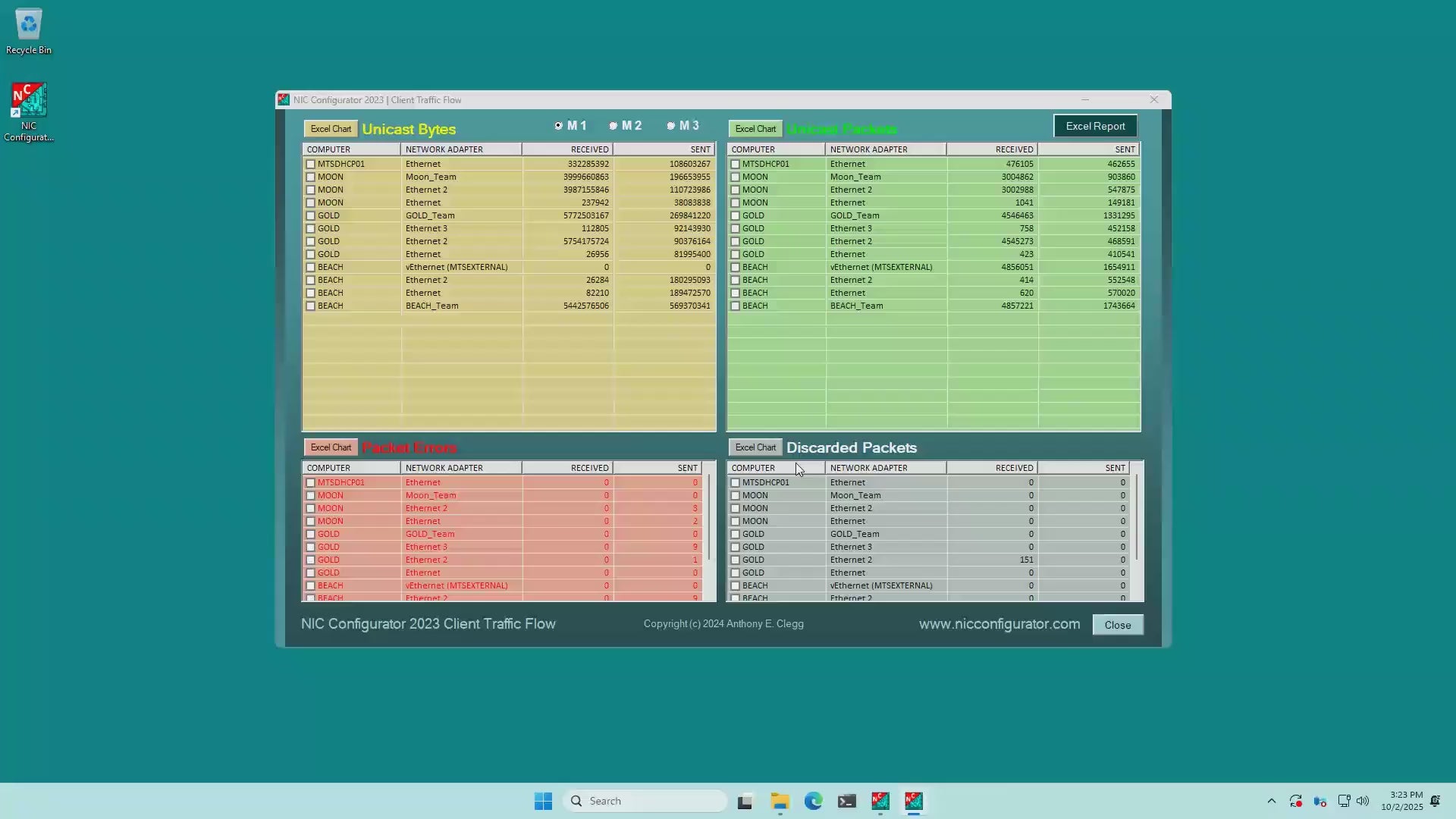1456x819 pixels.
Task: Check GOLD Ethernet 2 row in Discarded Packets
Action: point(735,560)
